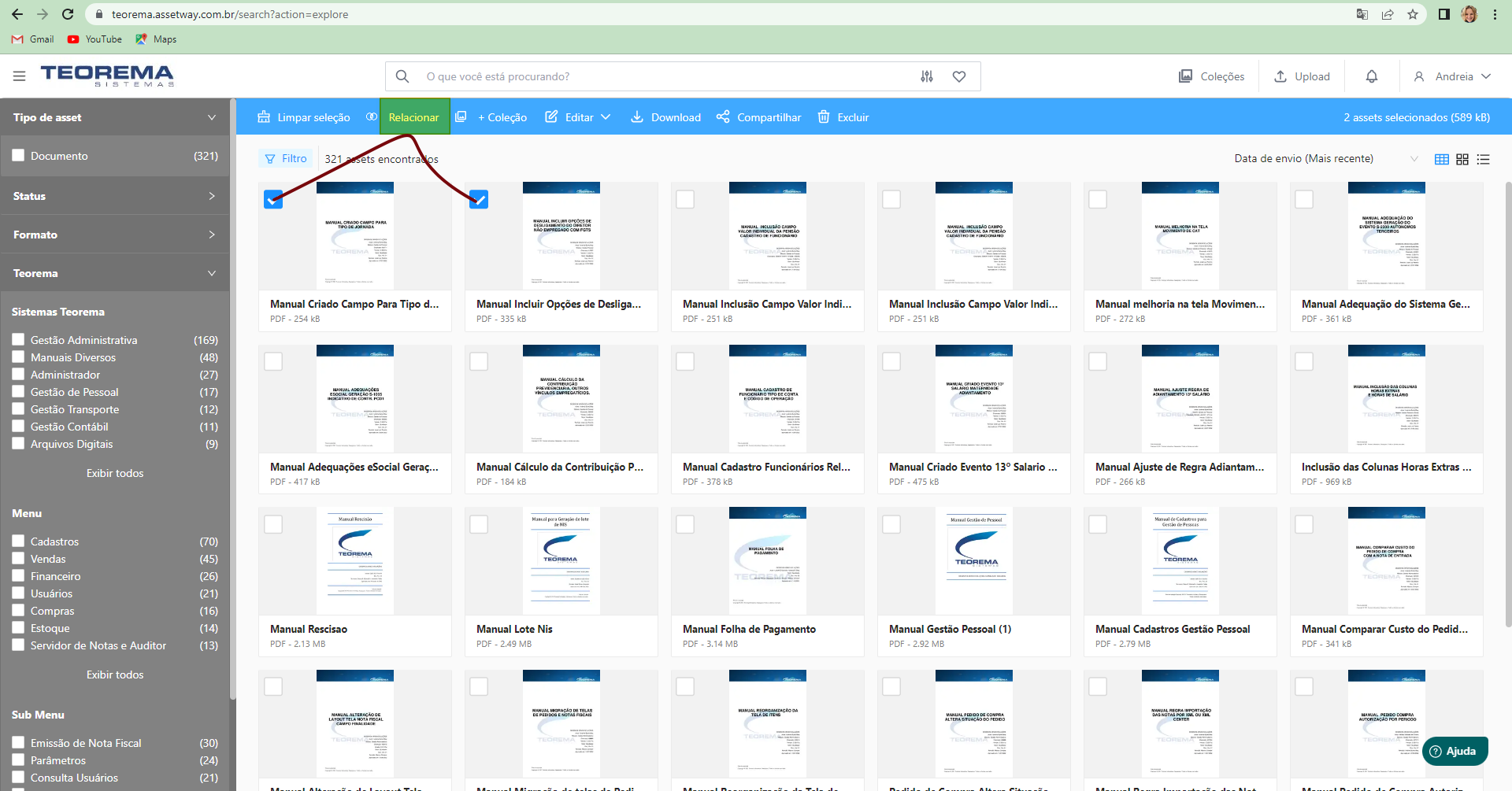Check the Vendas menu filter

click(x=18, y=558)
